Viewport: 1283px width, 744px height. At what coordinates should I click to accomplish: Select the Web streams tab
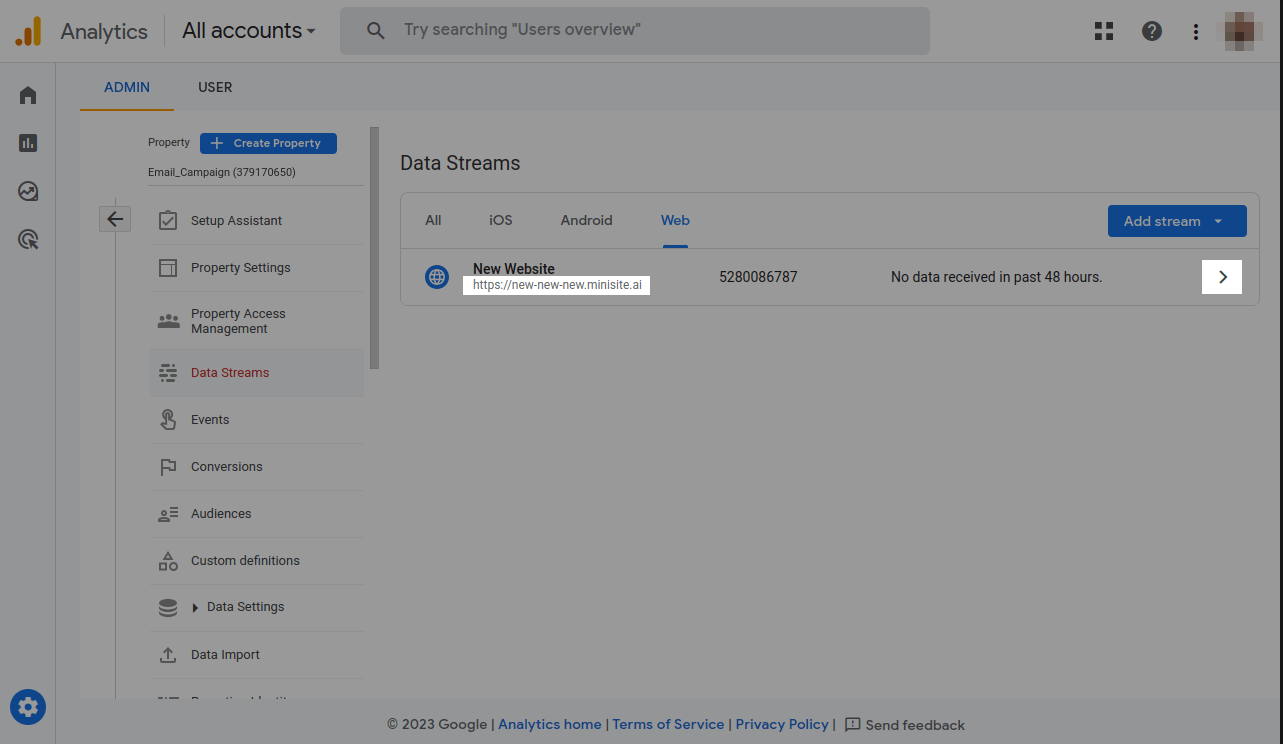point(675,220)
